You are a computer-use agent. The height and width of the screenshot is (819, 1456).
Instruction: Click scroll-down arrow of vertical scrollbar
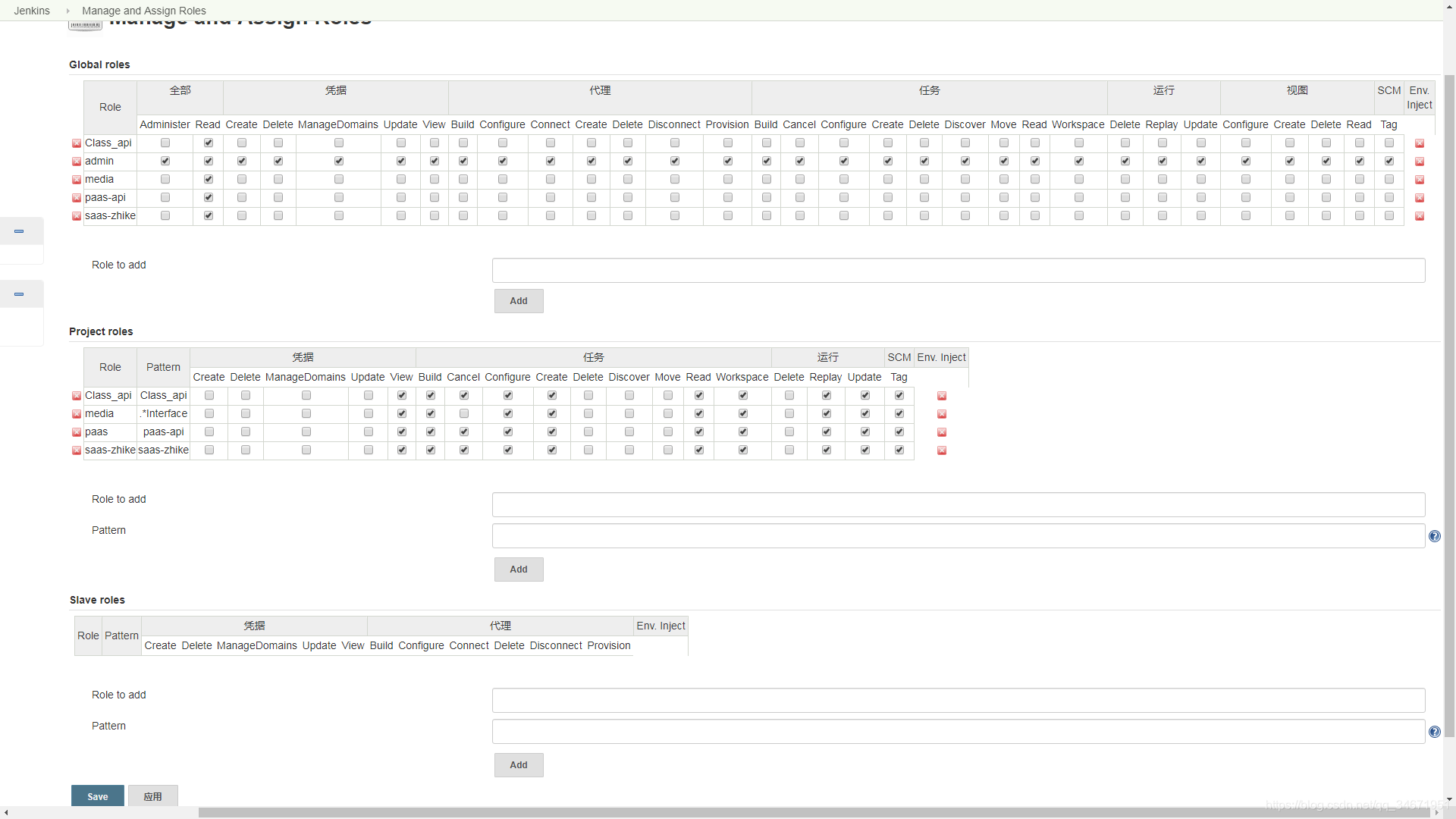pos(1449,799)
